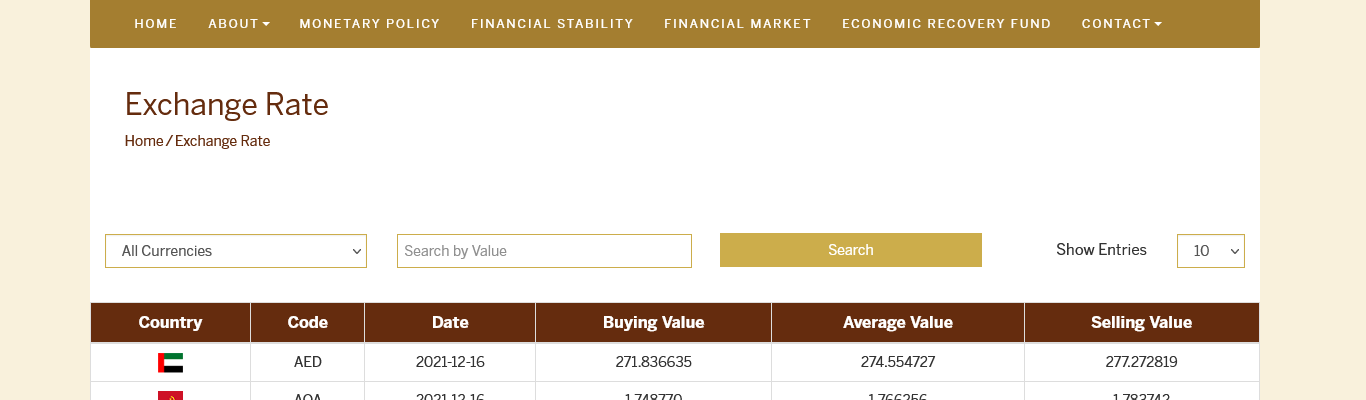Click the Selling Value column header
The image size is (1366, 400).
tap(1141, 322)
